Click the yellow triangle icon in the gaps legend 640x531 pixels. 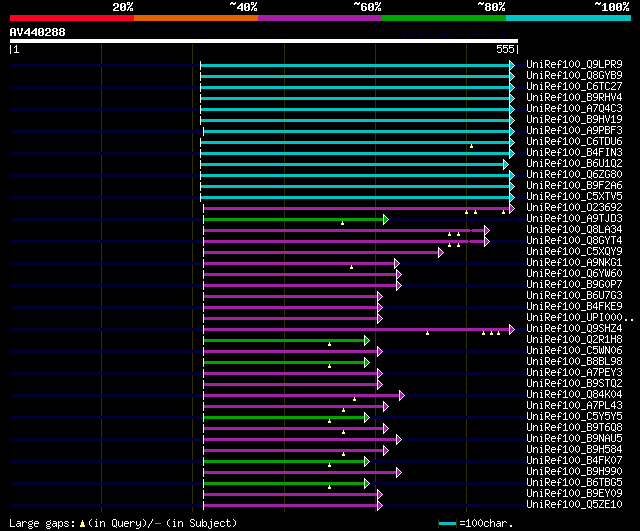pyautogui.click(x=82, y=524)
